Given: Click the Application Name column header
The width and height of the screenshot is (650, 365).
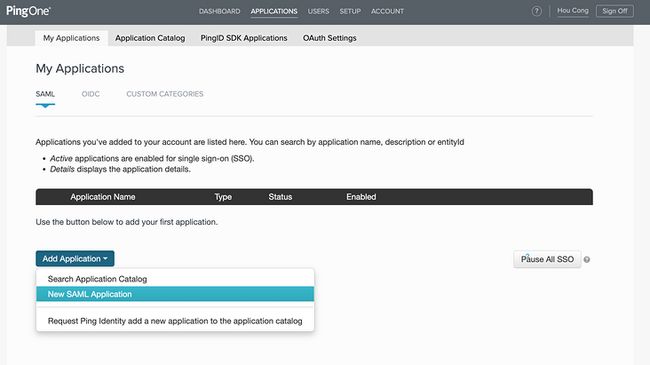Looking at the screenshot, I should coord(103,197).
